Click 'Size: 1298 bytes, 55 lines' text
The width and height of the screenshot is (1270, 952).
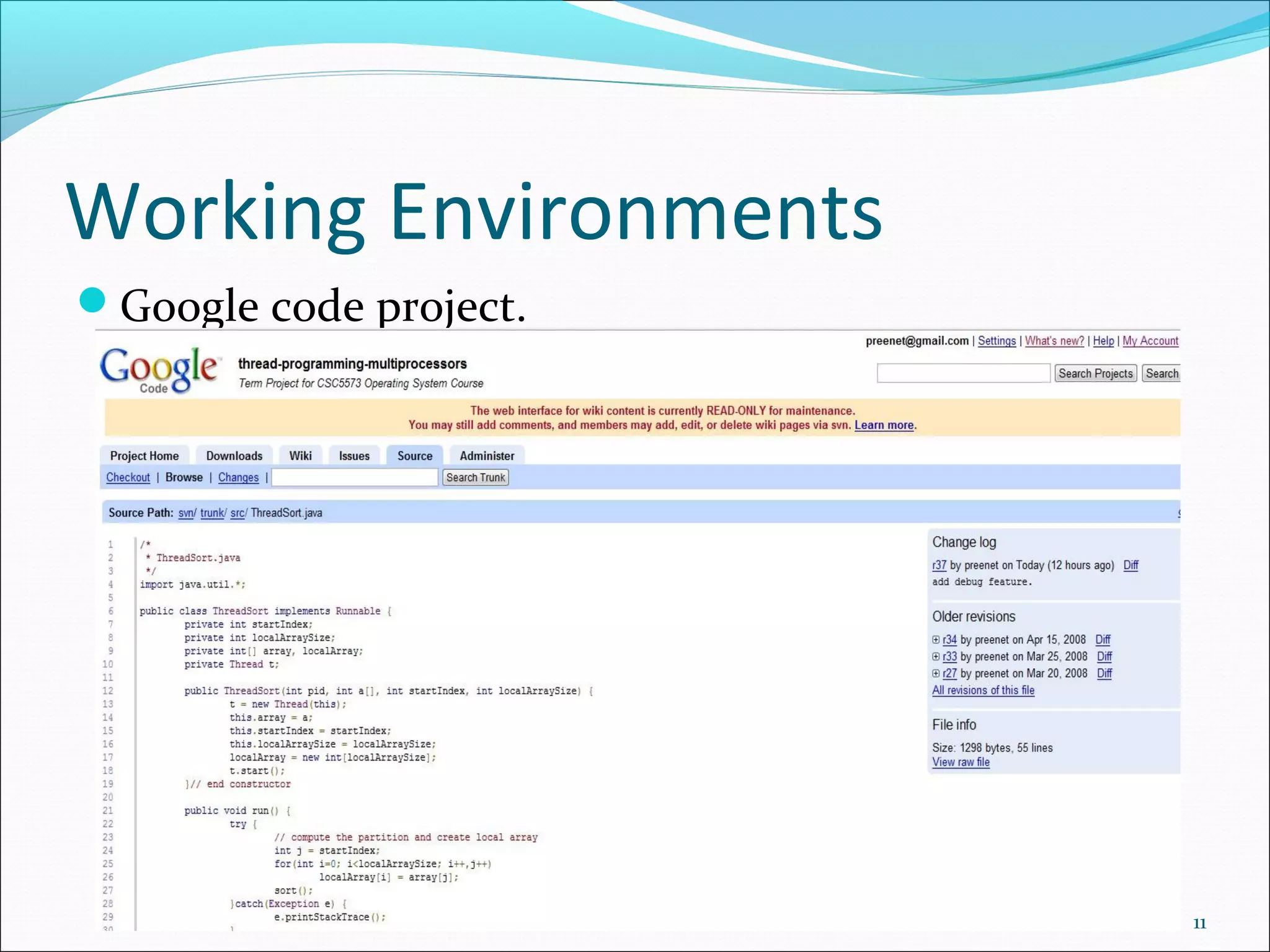[992, 748]
